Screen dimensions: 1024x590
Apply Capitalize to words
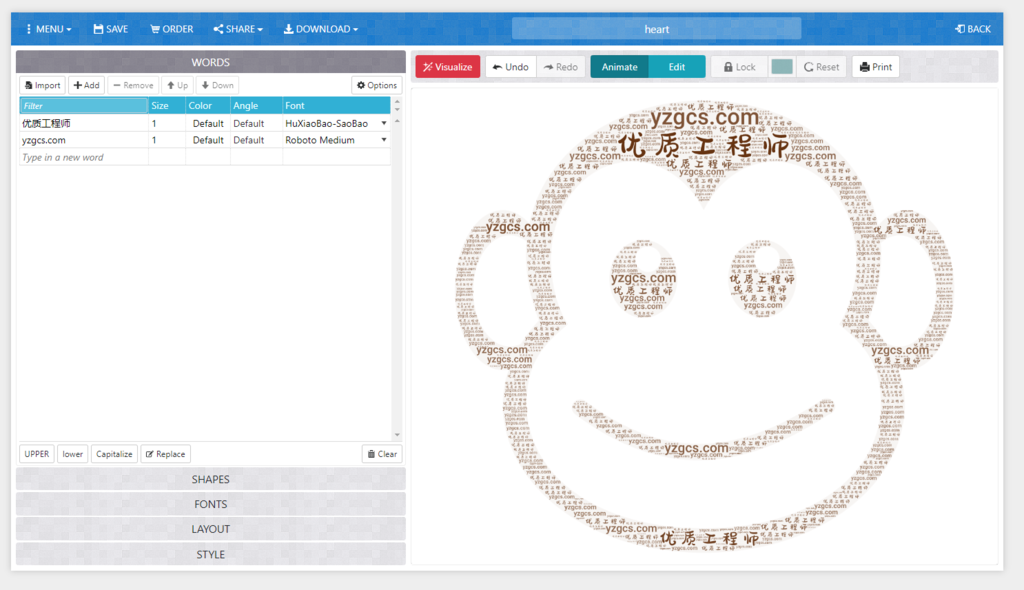pyautogui.click(x=114, y=454)
